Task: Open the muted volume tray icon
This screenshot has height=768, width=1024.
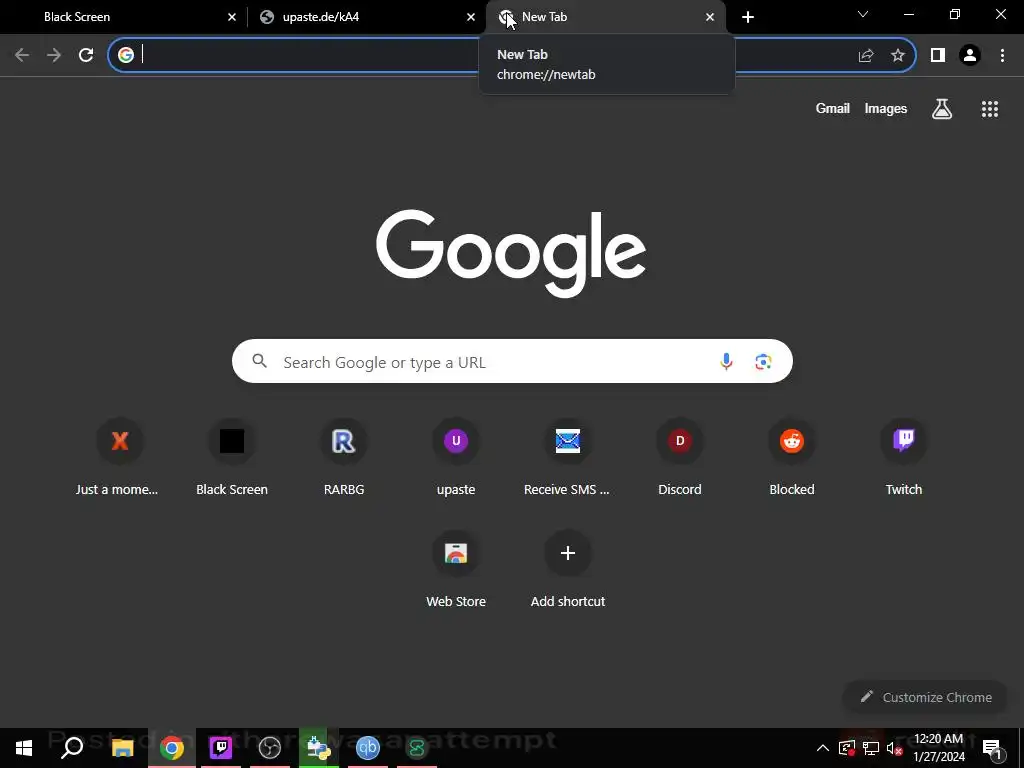Action: click(x=894, y=748)
